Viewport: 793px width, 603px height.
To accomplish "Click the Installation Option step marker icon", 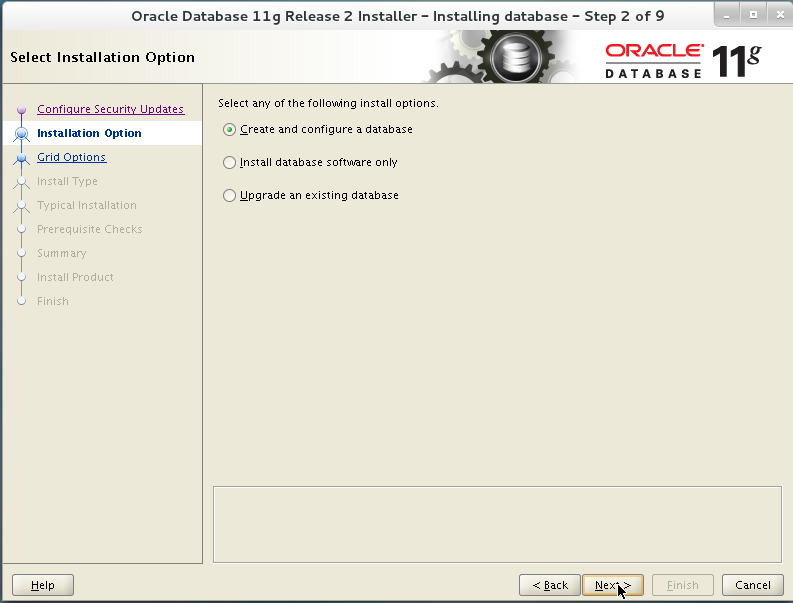I will (21, 134).
